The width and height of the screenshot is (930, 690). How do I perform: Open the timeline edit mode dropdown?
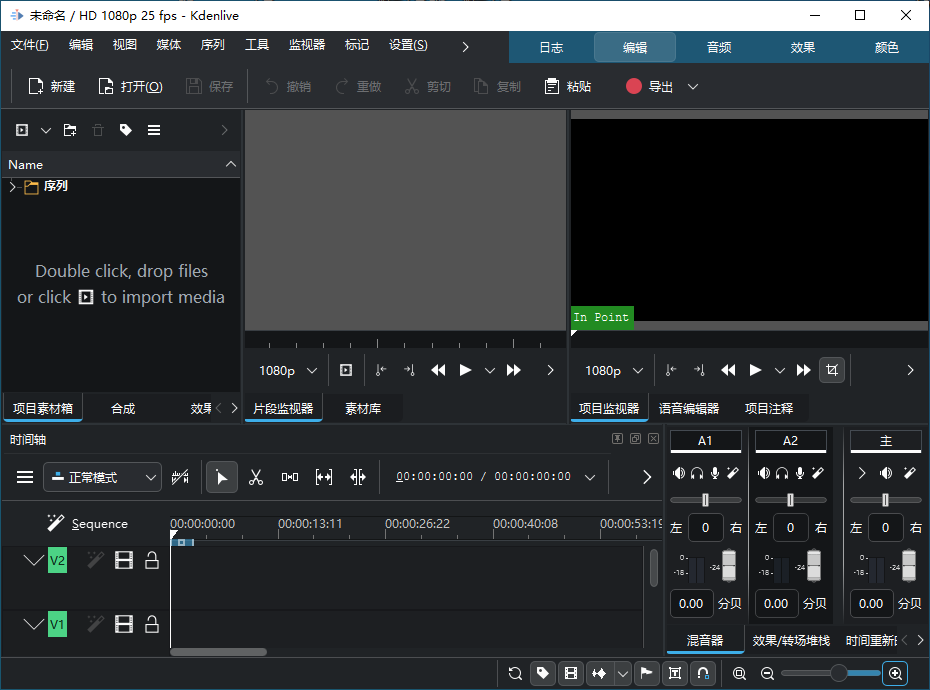pyautogui.click(x=103, y=477)
